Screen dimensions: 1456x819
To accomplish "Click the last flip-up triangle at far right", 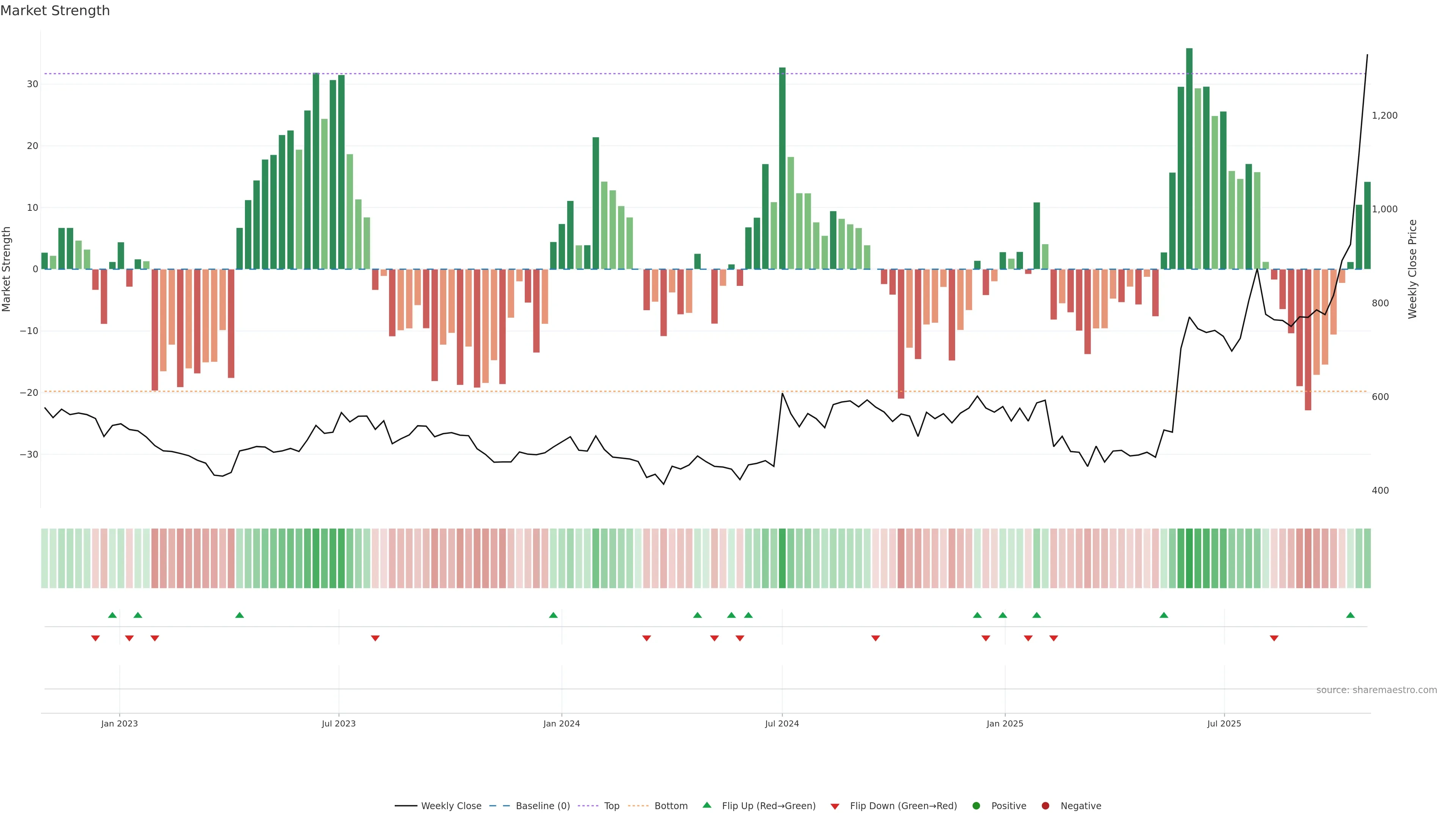I will click(1350, 615).
